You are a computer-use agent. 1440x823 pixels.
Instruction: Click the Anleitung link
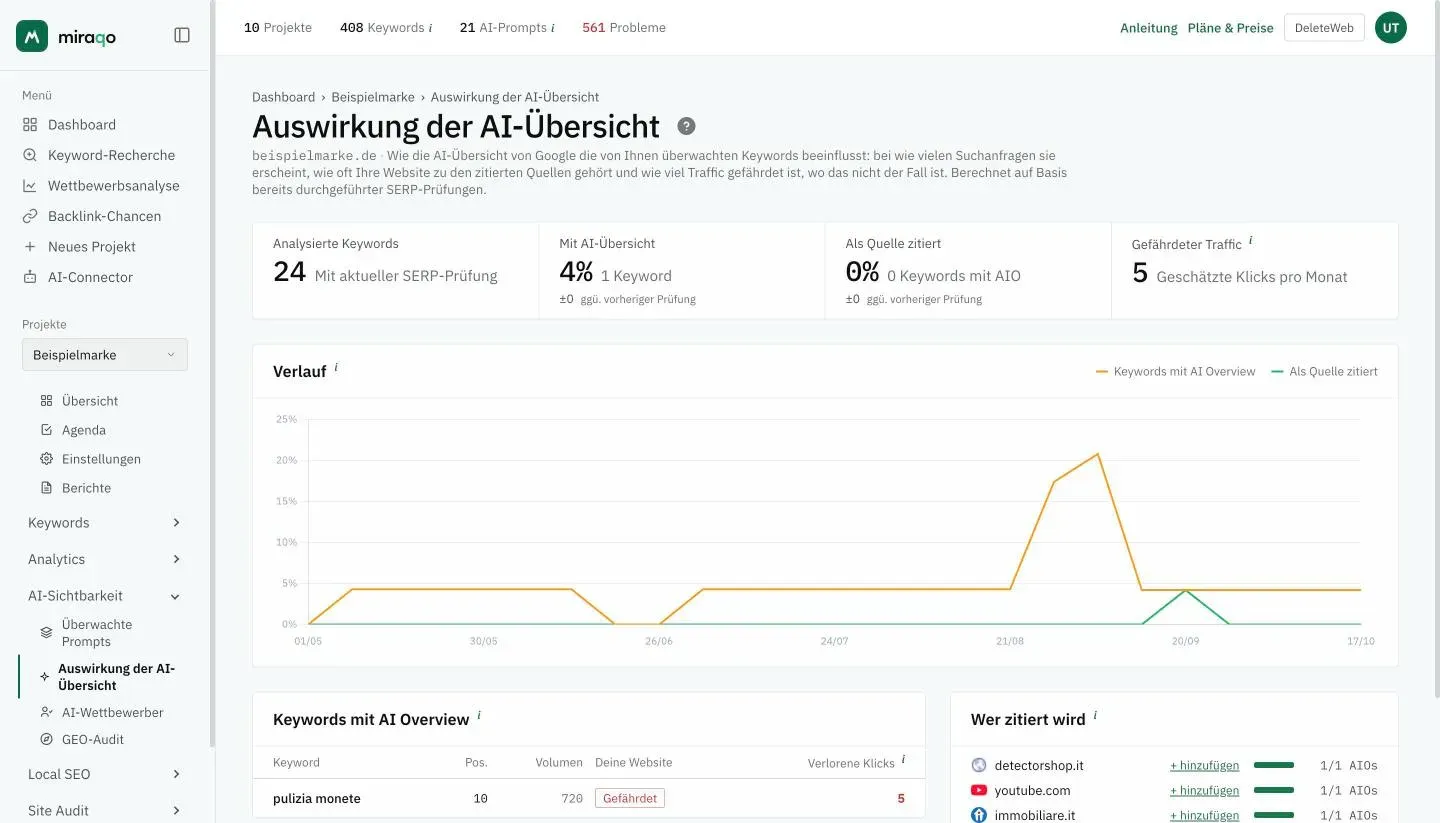pyautogui.click(x=1149, y=28)
